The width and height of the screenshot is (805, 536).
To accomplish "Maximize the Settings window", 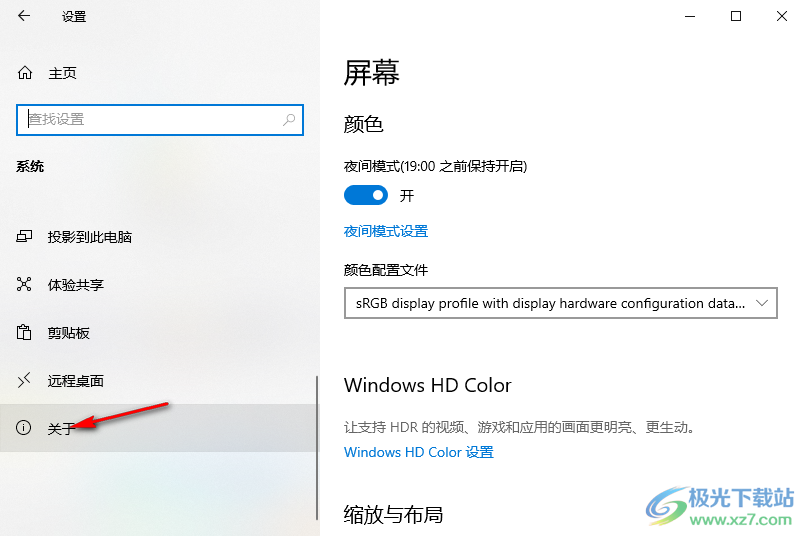I will click(736, 16).
